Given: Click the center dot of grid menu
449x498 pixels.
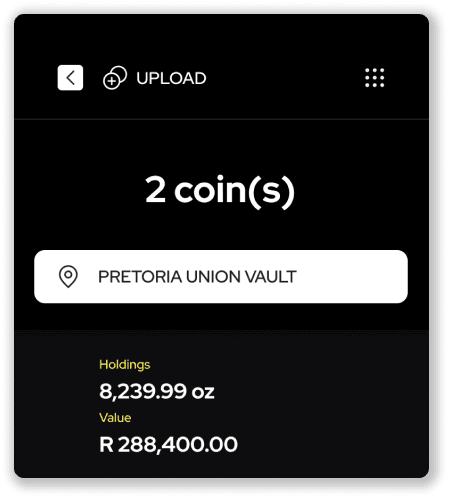Looking at the screenshot, I should pyautogui.click(x=374, y=78).
